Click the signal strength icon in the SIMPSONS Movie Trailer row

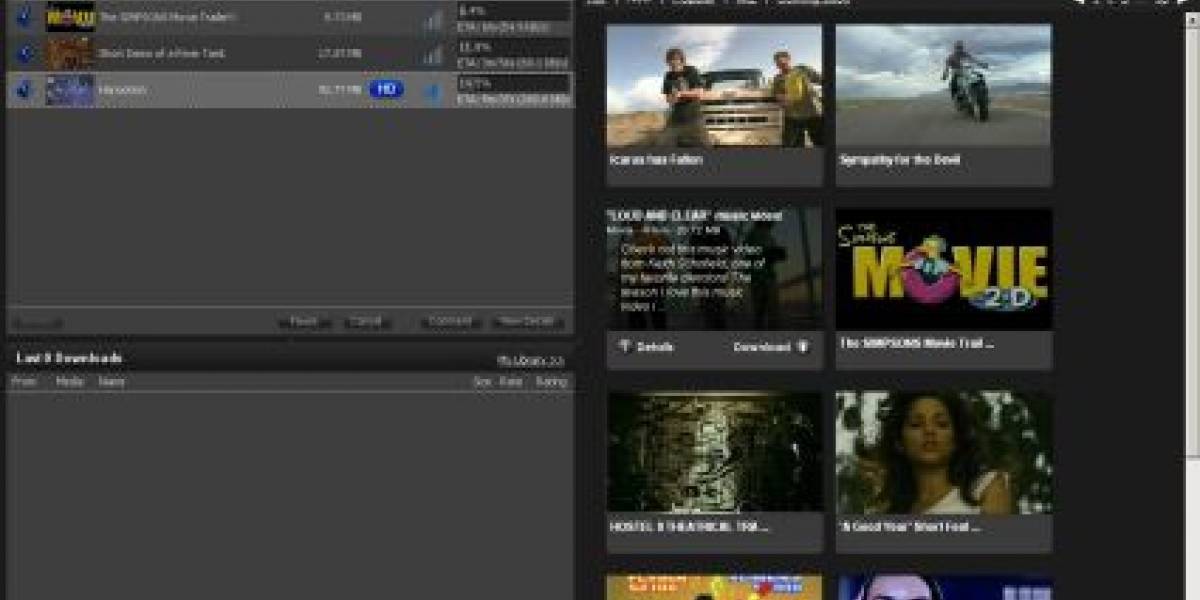click(x=432, y=19)
